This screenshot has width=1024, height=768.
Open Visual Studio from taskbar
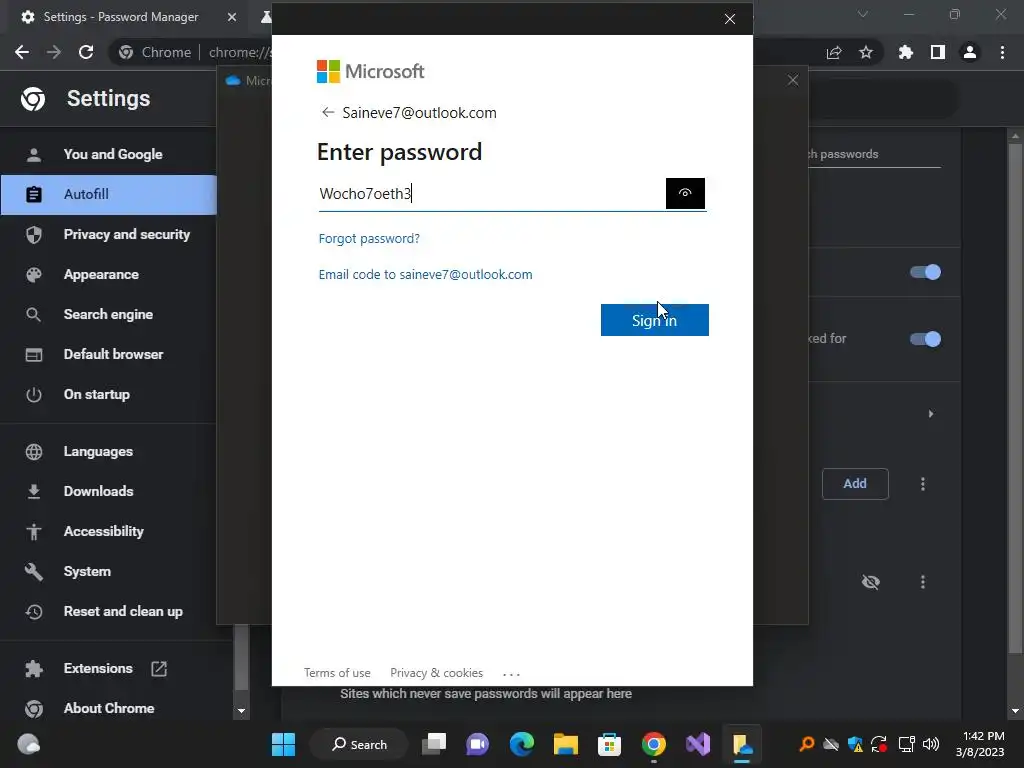point(697,744)
